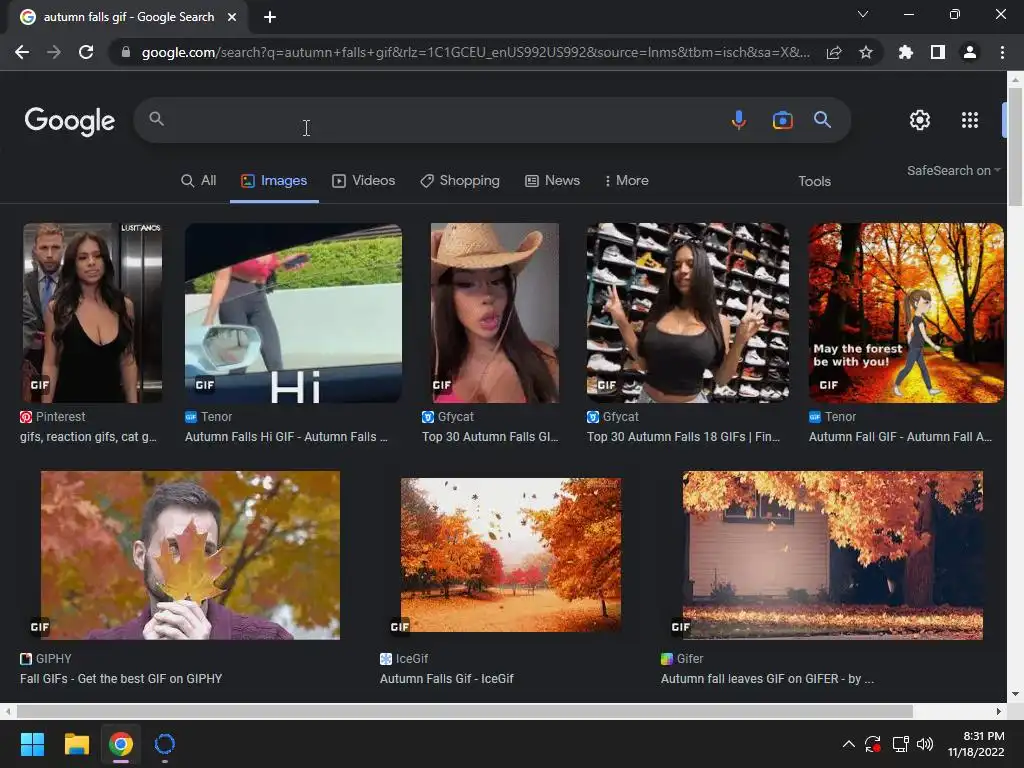
Task: Open the clock showing 8:31 PM
Action: (x=976, y=744)
